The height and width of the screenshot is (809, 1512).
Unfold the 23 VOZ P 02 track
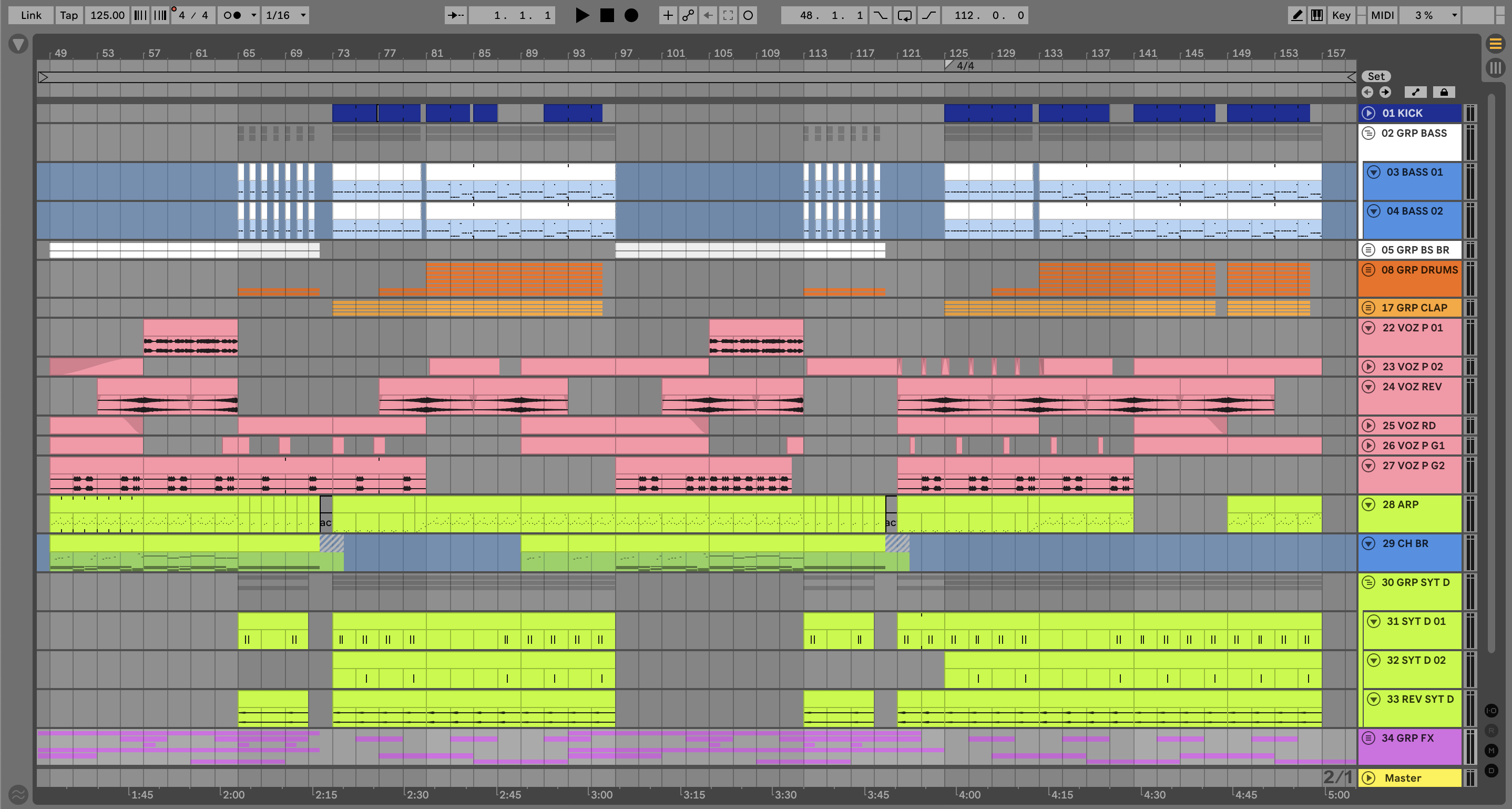tap(1368, 366)
